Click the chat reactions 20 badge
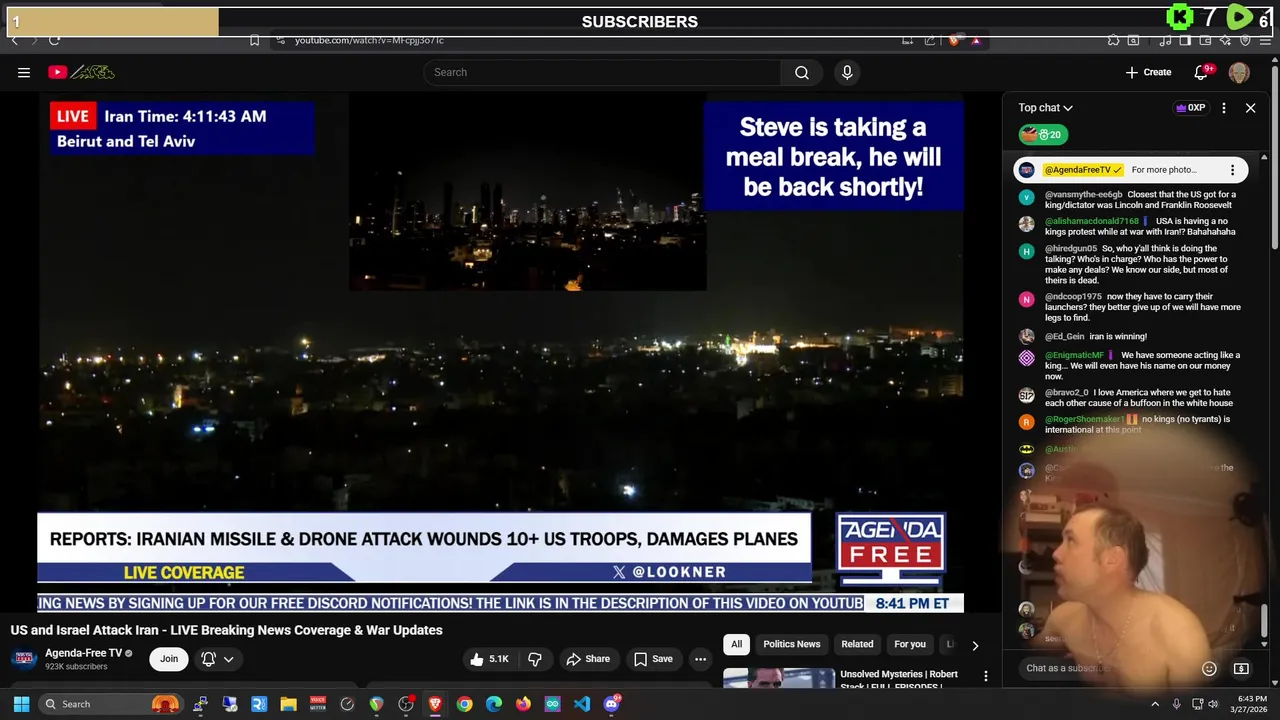The image size is (1280, 720). click(1043, 135)
